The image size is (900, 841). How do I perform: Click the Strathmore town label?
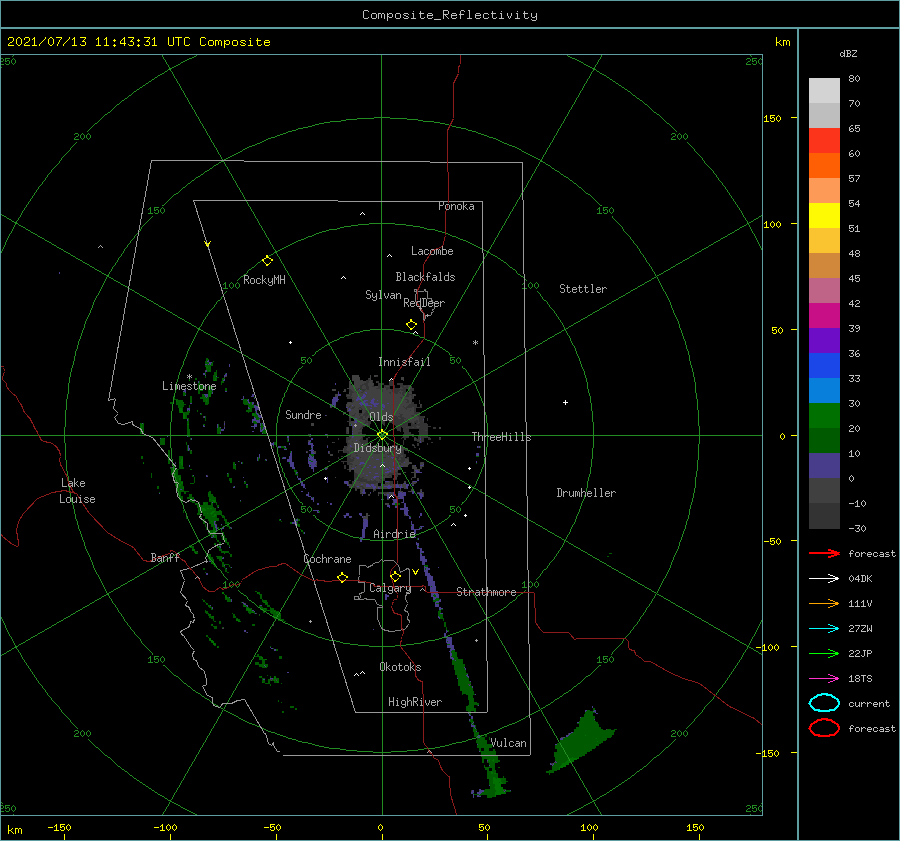pyautogui.click(x=486, y=592)
